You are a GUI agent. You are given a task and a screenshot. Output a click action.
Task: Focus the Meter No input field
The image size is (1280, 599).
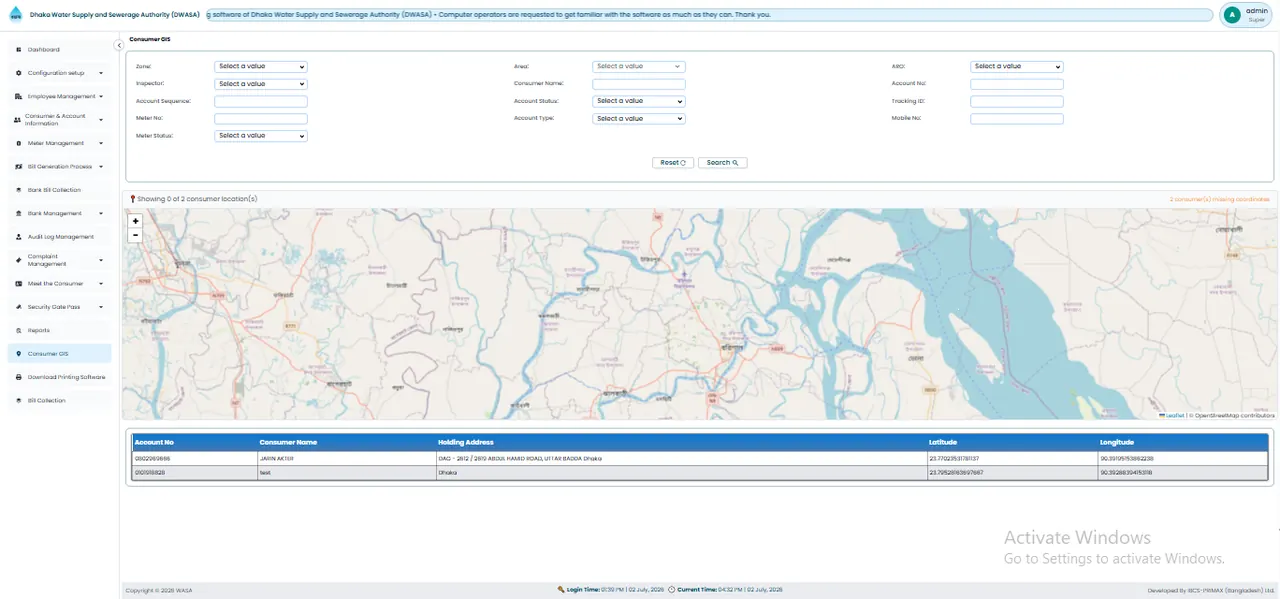click(x=261, y=119)
